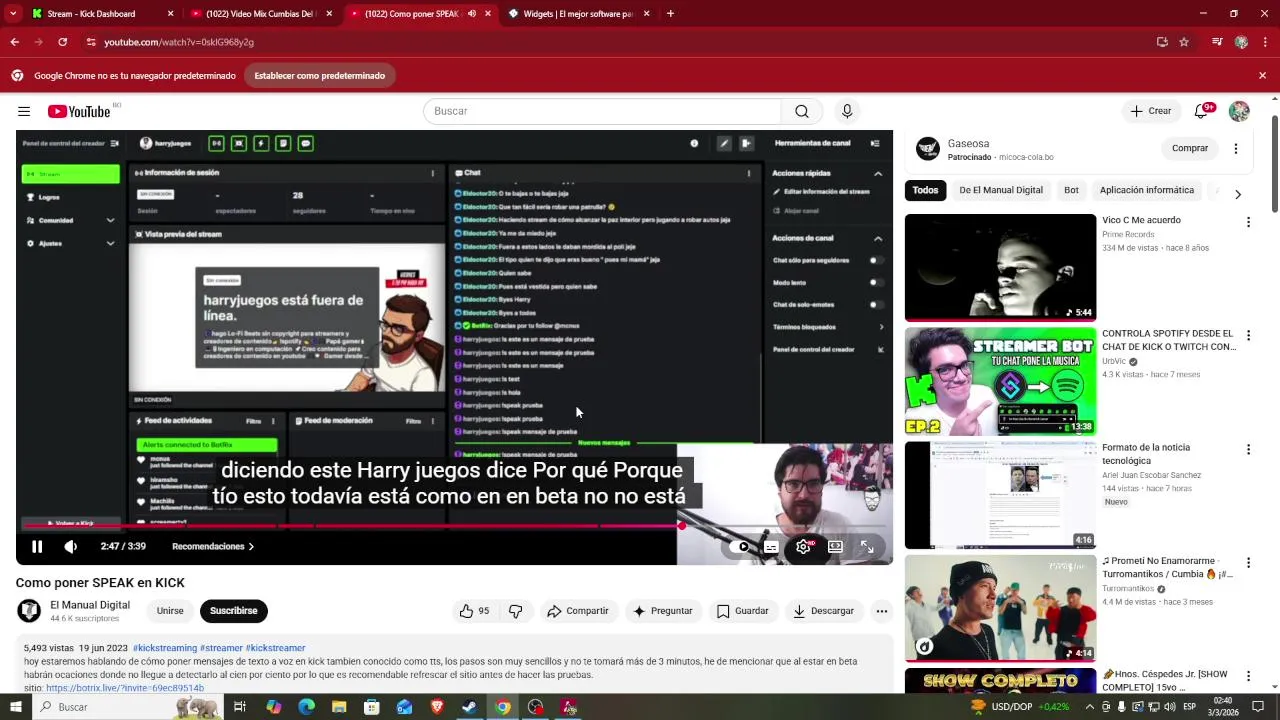Open the YouTube guide hamburger menu

tap(24, 111)
